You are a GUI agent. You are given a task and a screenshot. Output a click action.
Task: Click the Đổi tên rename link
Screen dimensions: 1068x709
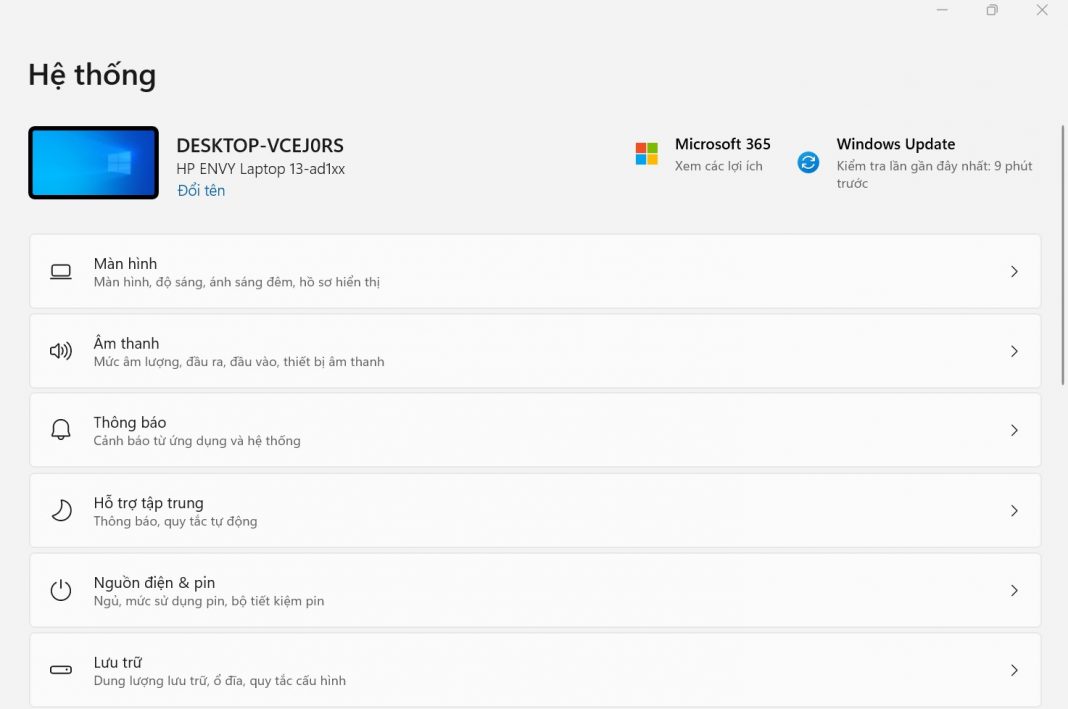coord(201,190)
